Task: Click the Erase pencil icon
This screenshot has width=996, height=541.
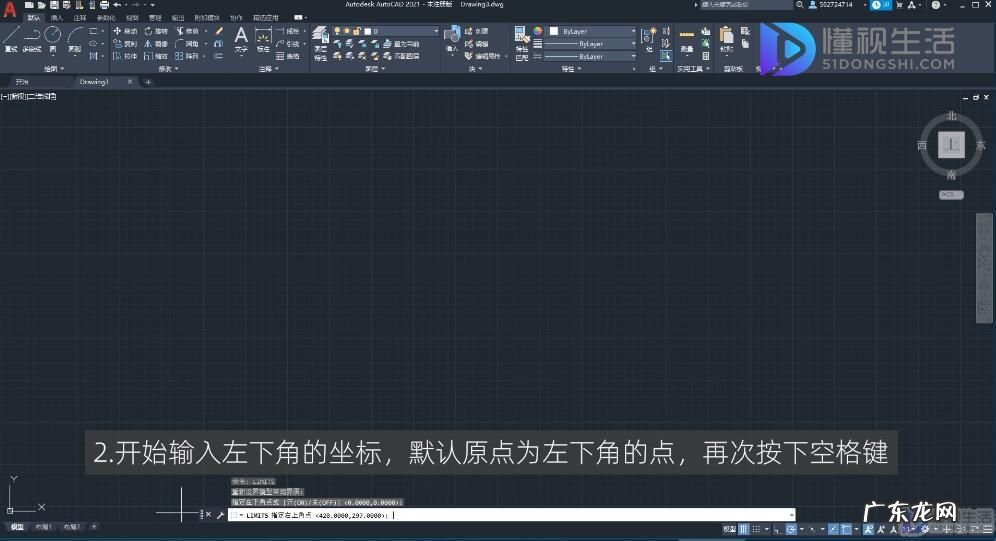Action: [219, 30]
